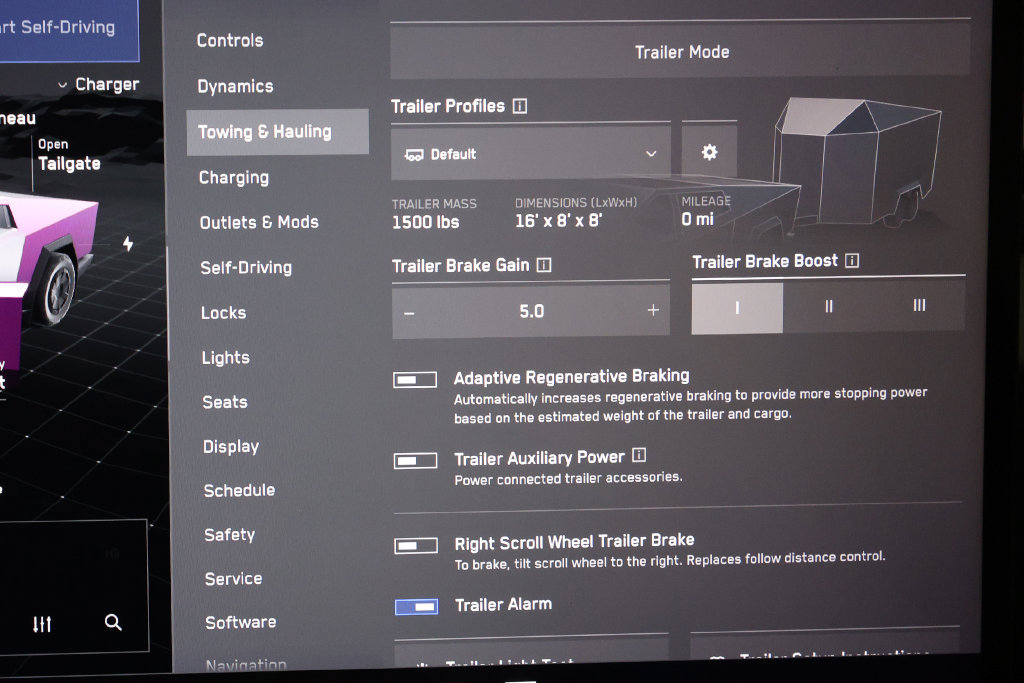Viewport: 1024px width, 683px height.
Task: Click the trailer brake gain value 5.0
Action: click(531, 311)
